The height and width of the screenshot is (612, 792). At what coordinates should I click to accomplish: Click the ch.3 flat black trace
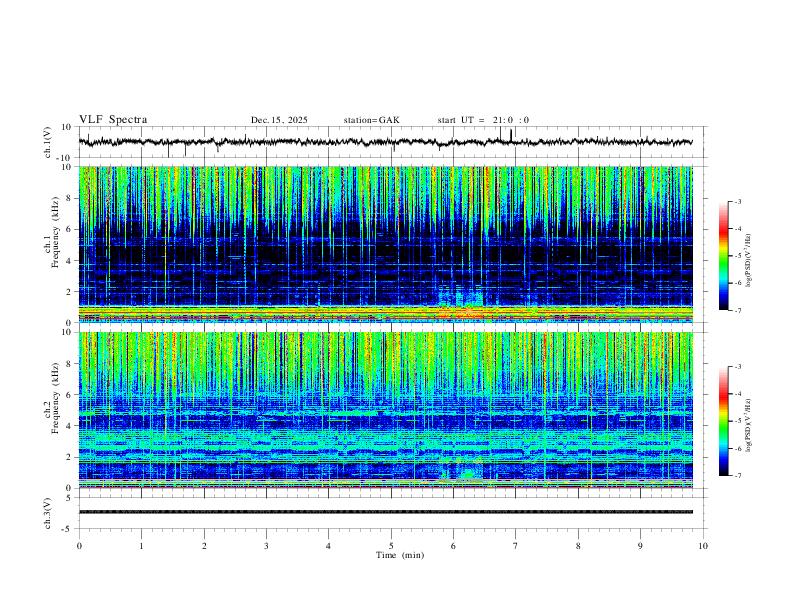[385, 512]
